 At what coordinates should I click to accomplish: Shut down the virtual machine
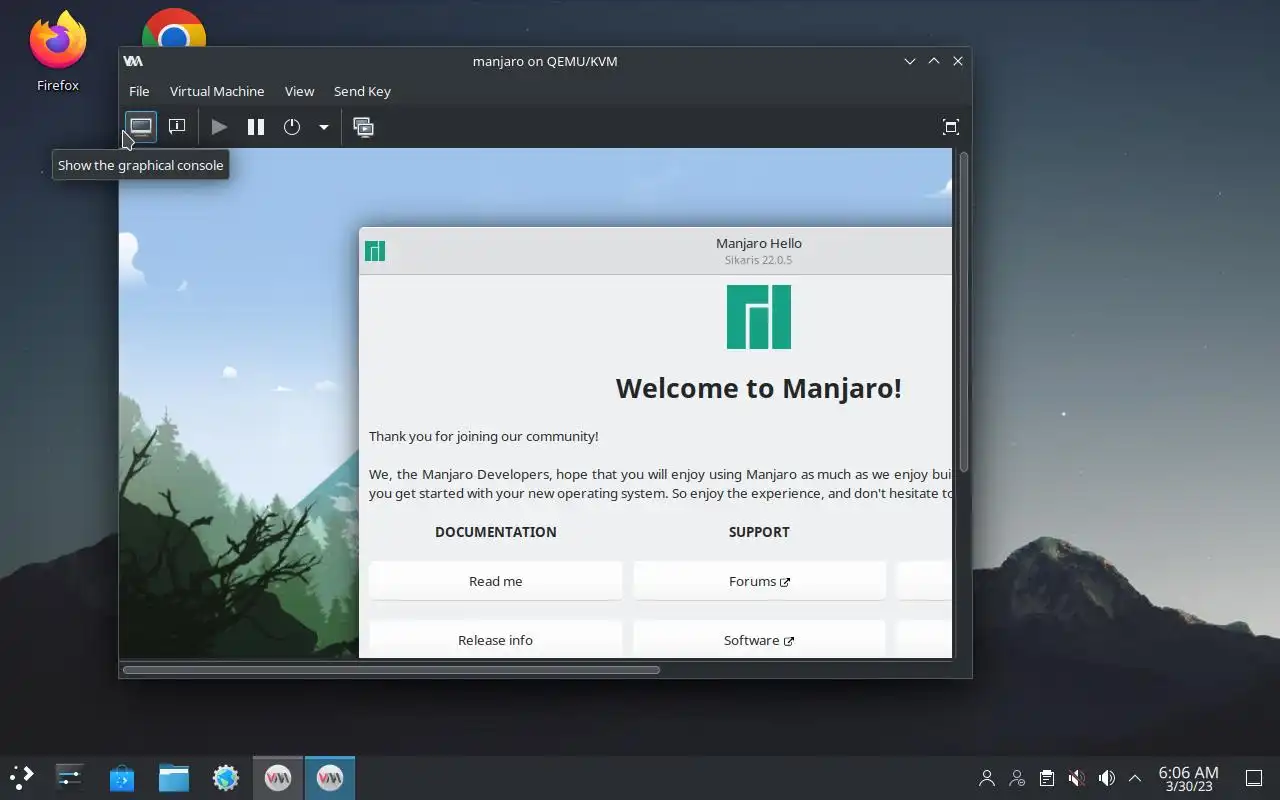pos(292,127)
